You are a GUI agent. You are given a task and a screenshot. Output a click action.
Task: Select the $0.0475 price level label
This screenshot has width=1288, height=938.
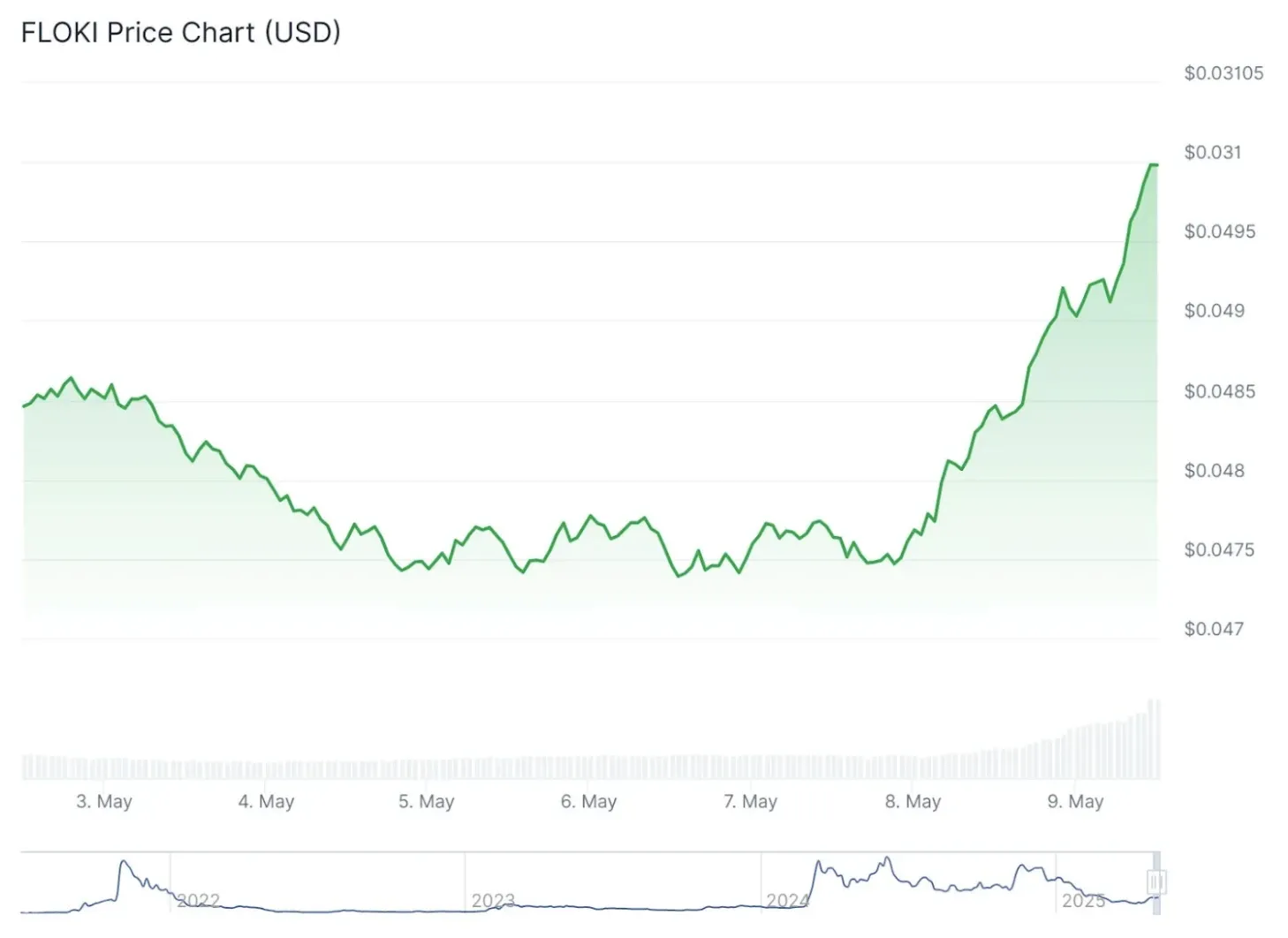pos(1219,550)
